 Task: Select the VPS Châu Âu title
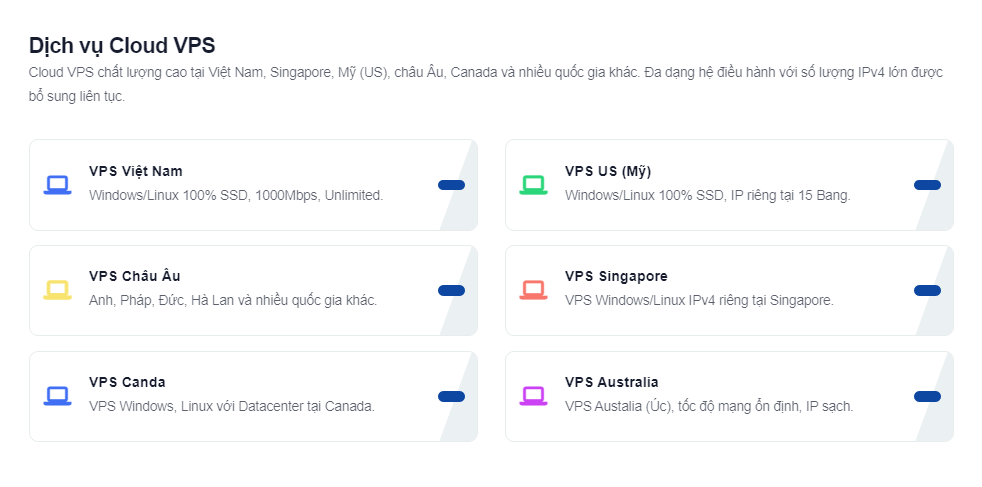click(135, 276)
